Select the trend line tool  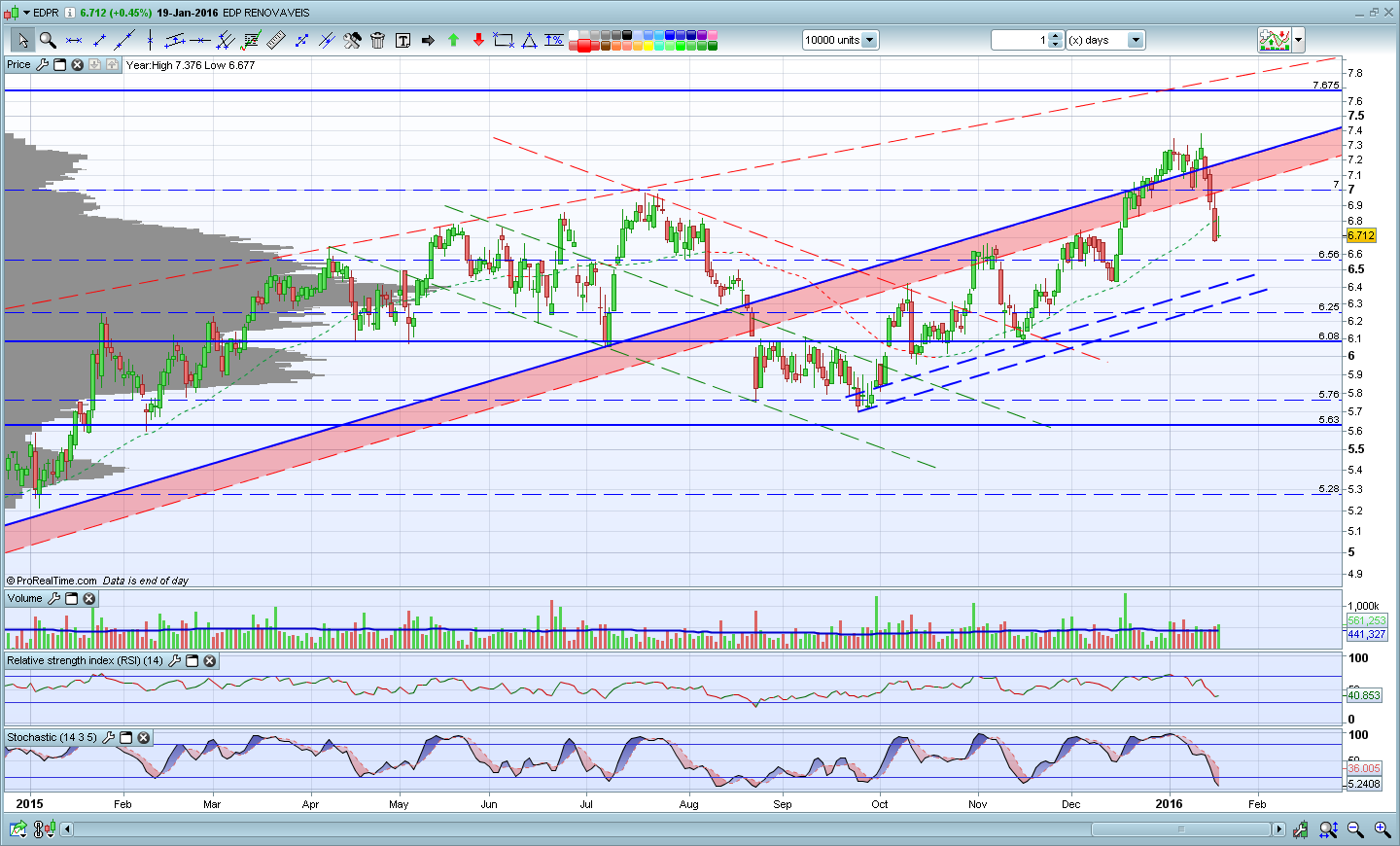coord(124,40)
